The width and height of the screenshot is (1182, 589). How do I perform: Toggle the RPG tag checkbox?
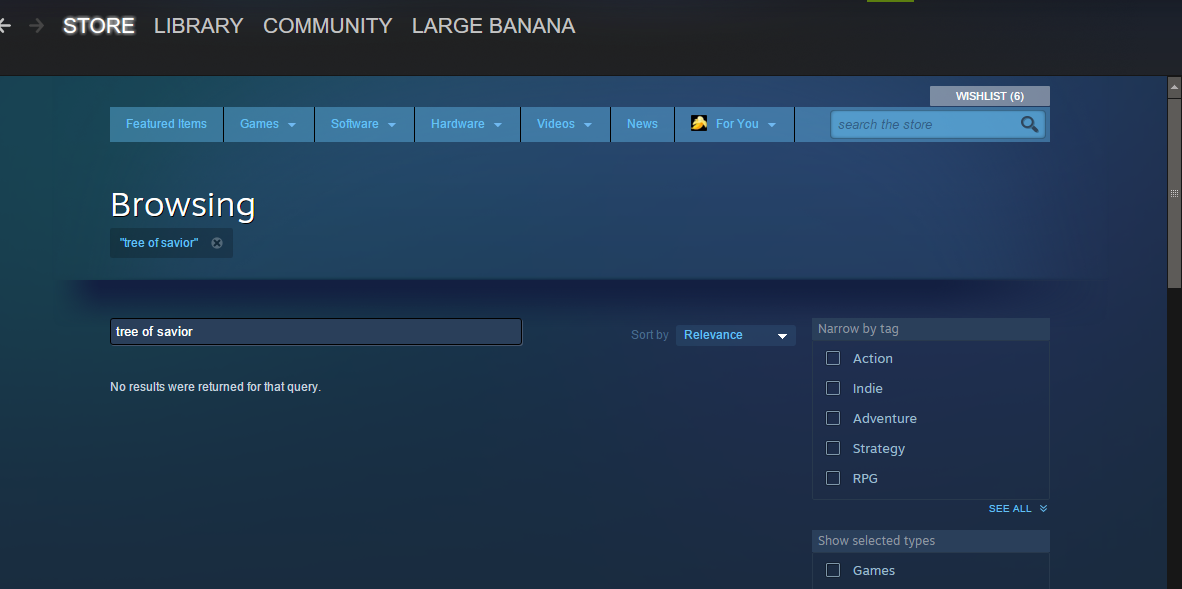point(833,478)
